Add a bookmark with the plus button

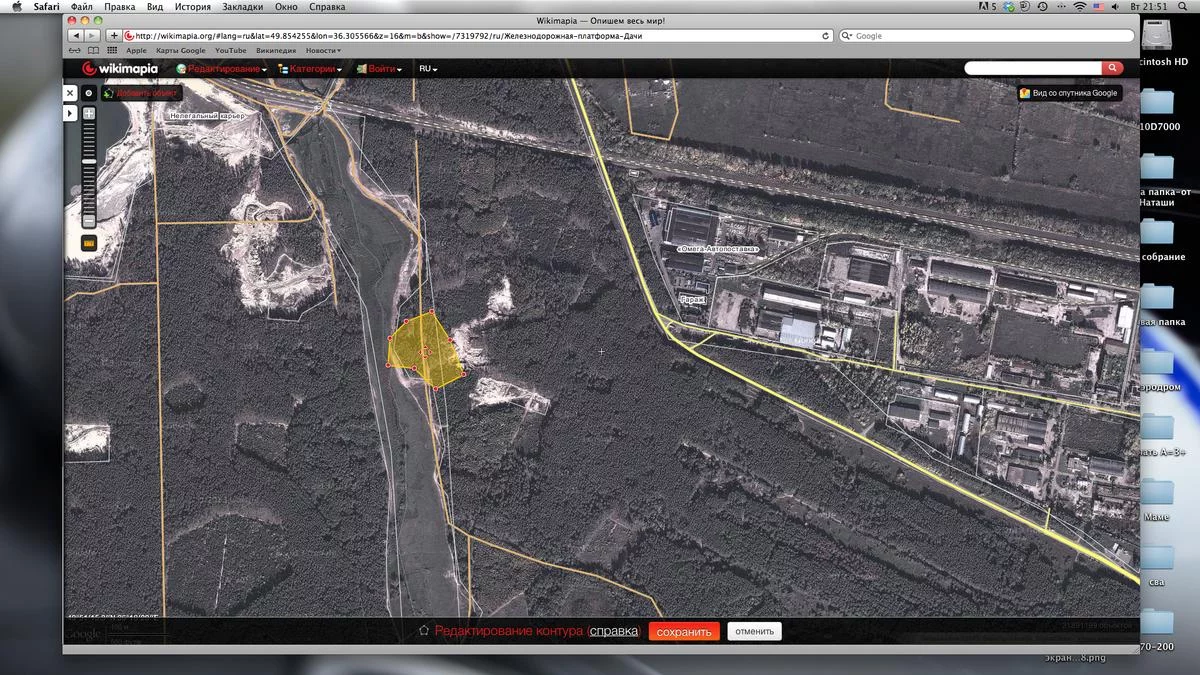point(114,36)
